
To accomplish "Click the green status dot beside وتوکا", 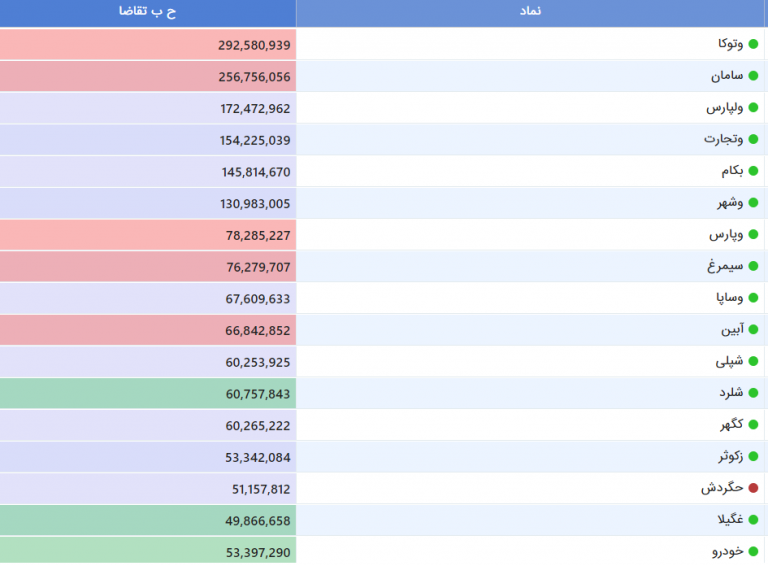I will pyautogui.click(x=753, y=44).
